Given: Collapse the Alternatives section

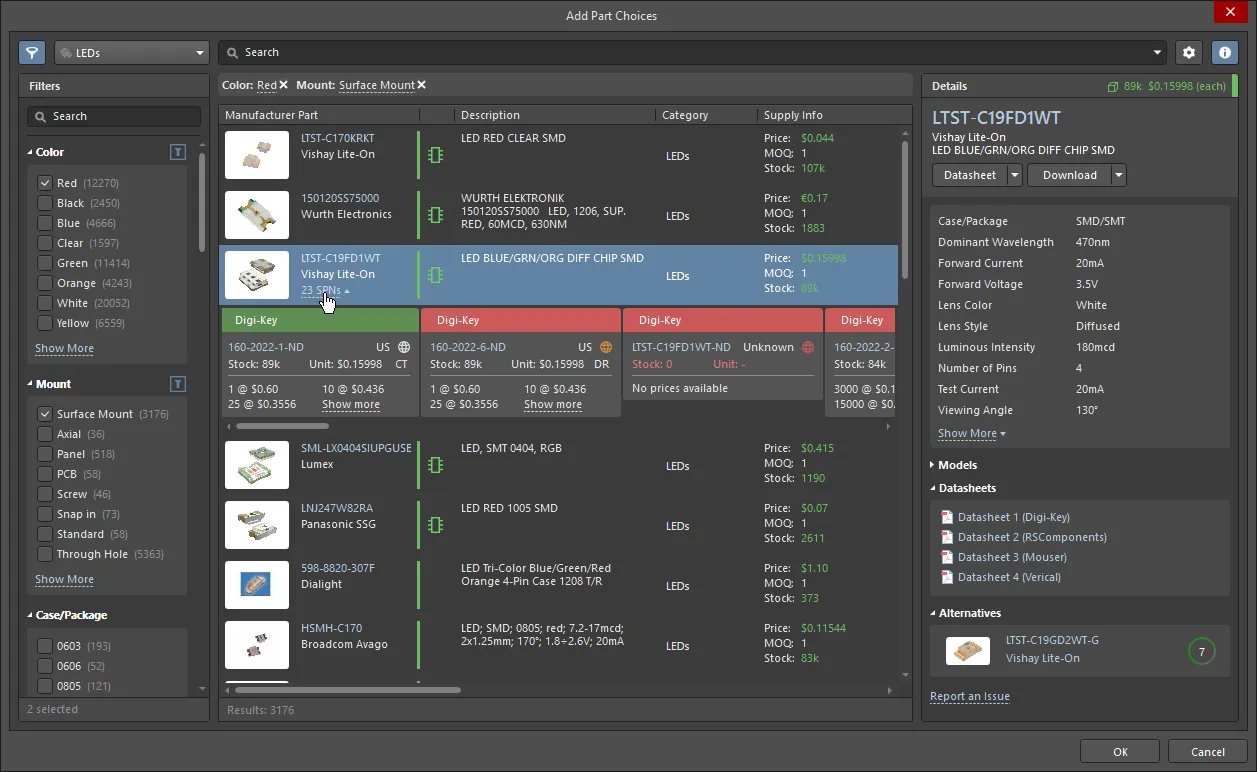Looking at the screenshot, I should point(933,613).
